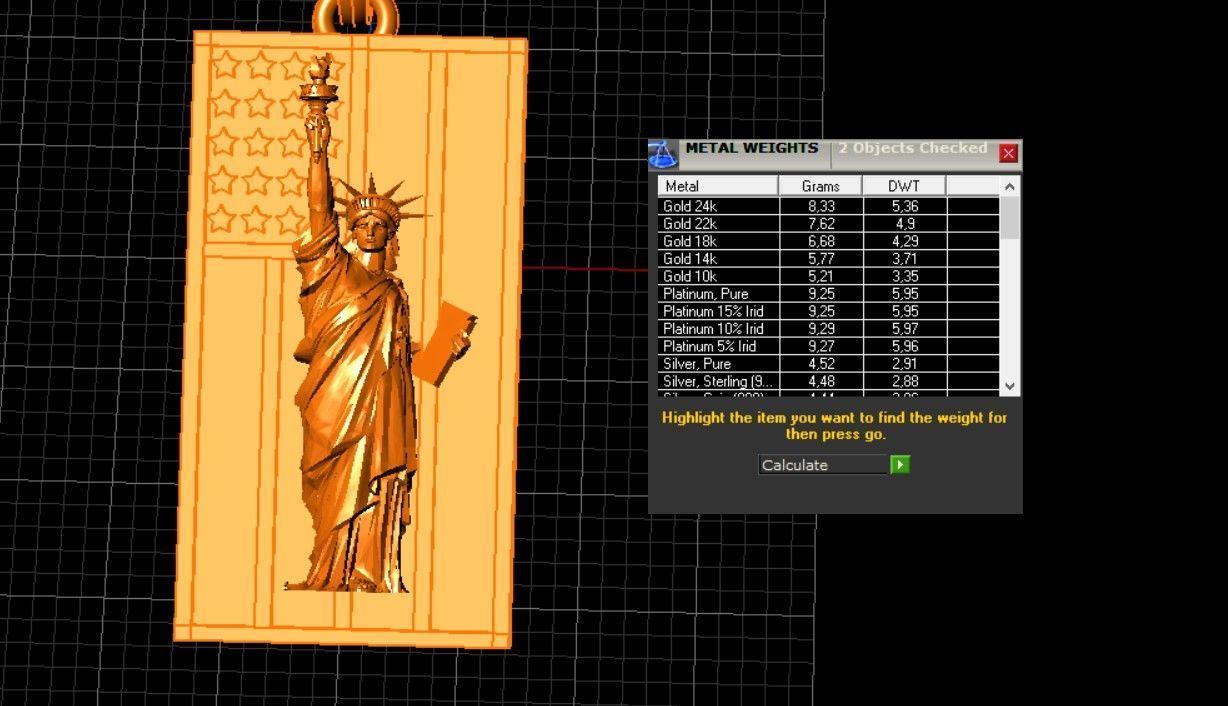1228x706 pixels.
Task: Select the Gold 14k row
Action: click(x=829, y=259)
